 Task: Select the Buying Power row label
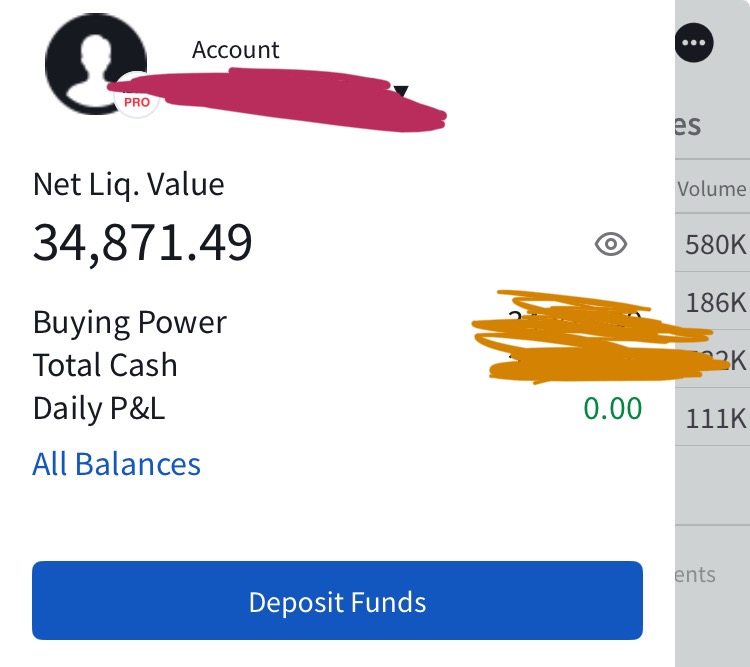130,322
